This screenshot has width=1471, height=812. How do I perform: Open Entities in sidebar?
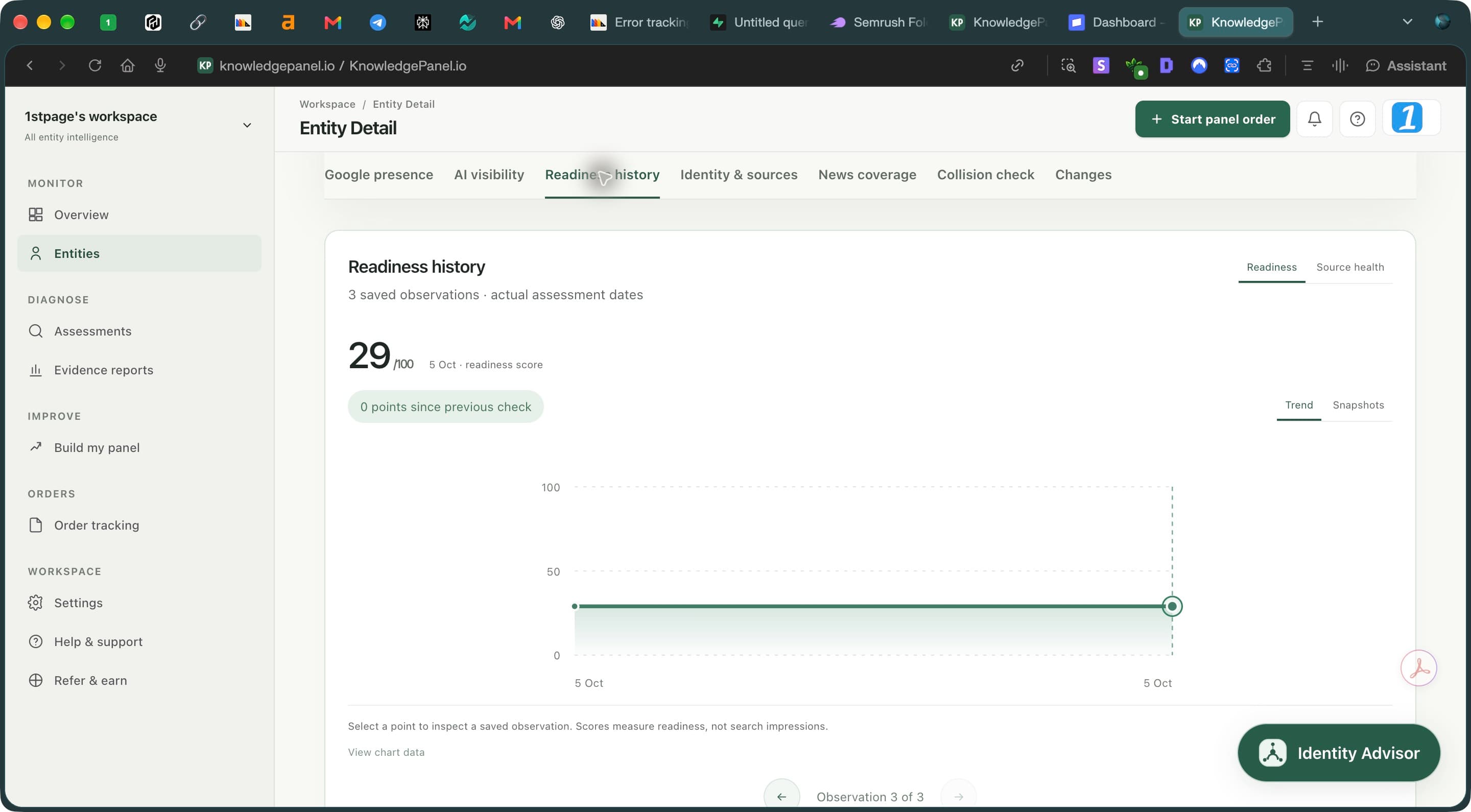139,253
